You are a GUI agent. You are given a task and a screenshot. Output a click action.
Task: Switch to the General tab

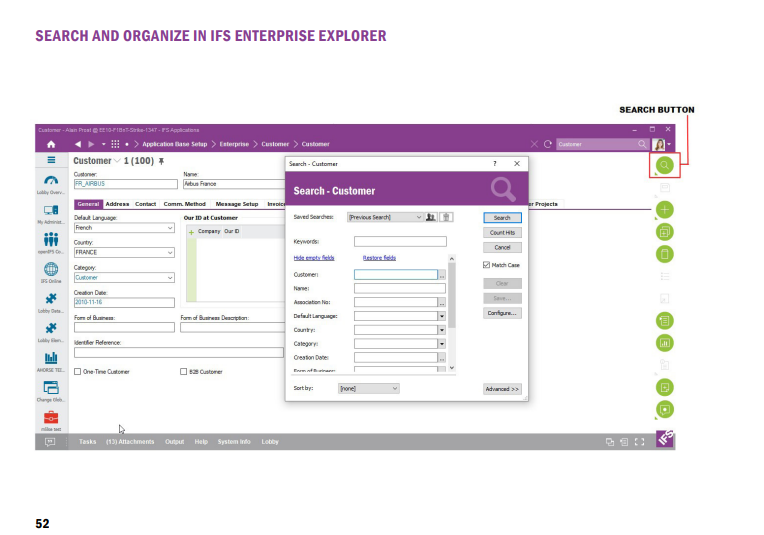click(88, 204)
